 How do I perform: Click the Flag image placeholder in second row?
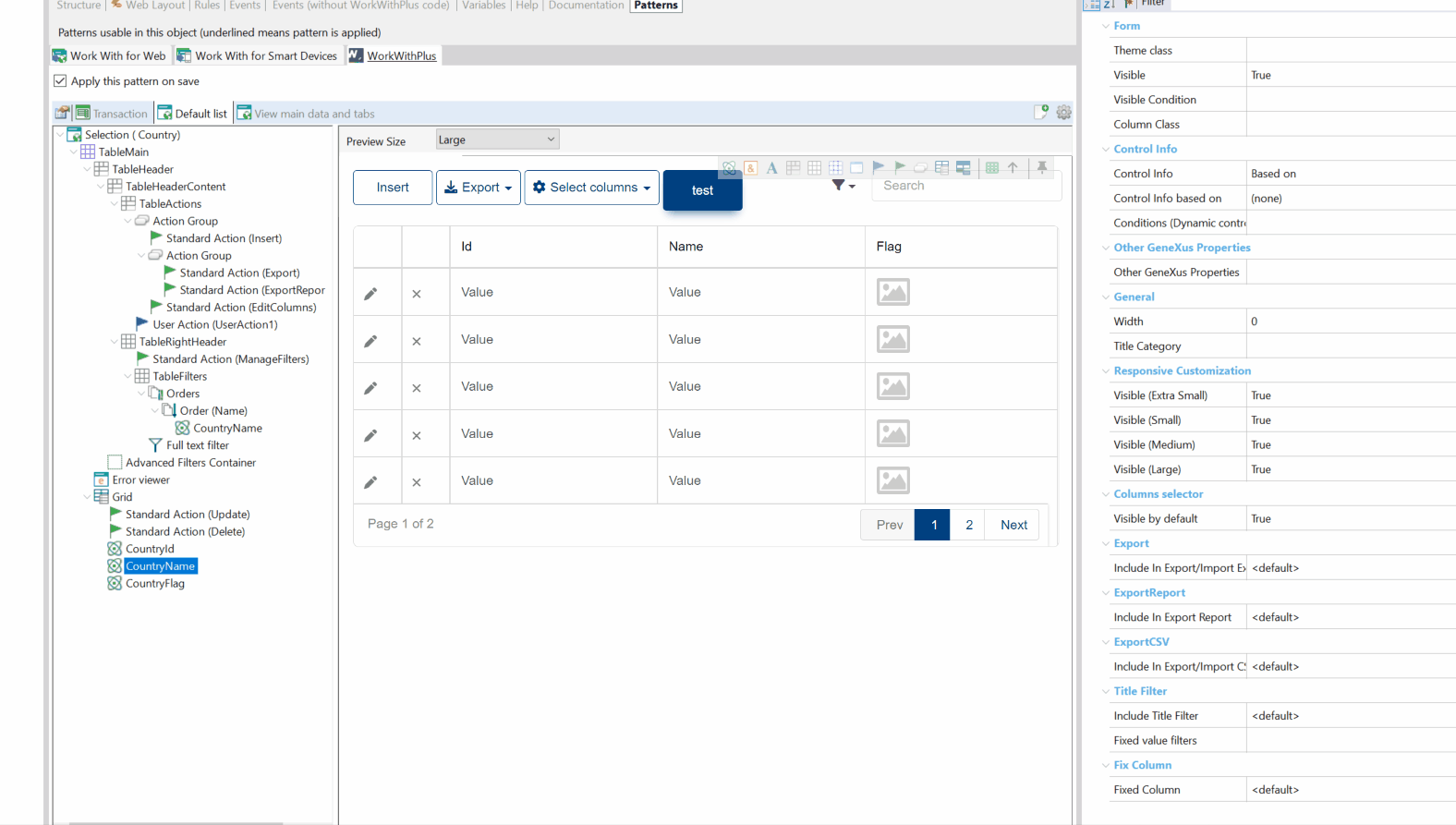point(893,339)
